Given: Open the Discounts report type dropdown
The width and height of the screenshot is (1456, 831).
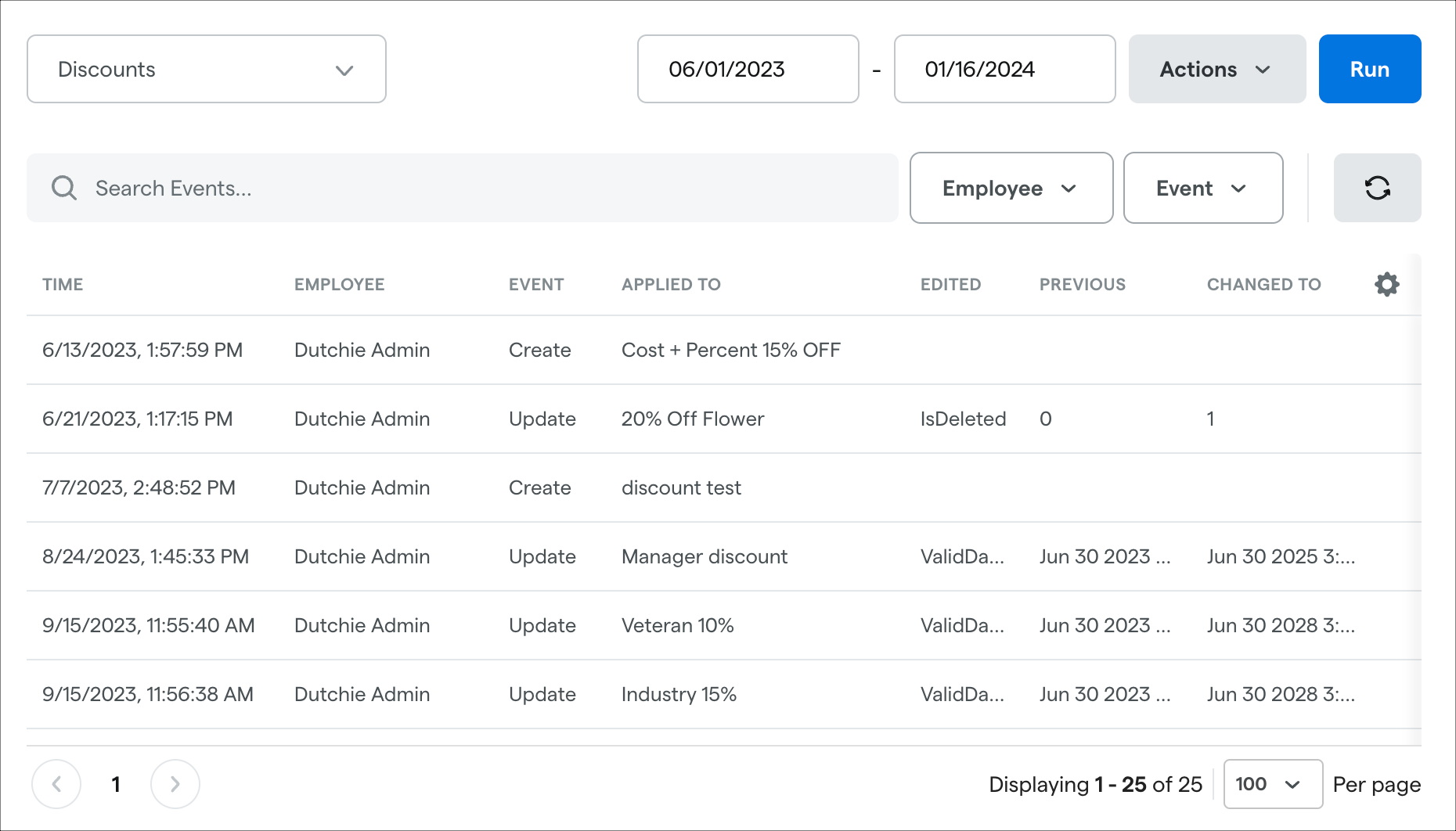Looking at the screenshot, I should click(207, 69).
